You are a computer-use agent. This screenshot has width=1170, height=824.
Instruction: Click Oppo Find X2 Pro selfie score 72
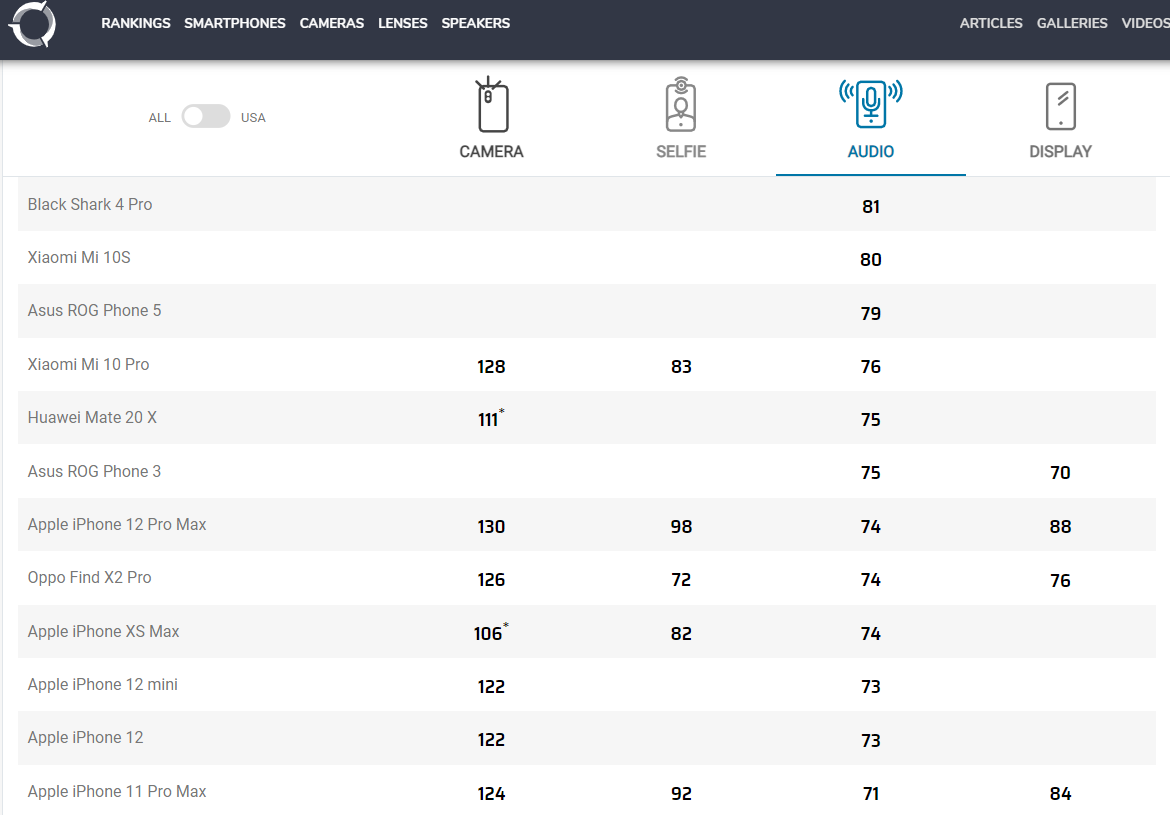pyautogui.click(x=681, y=580)
